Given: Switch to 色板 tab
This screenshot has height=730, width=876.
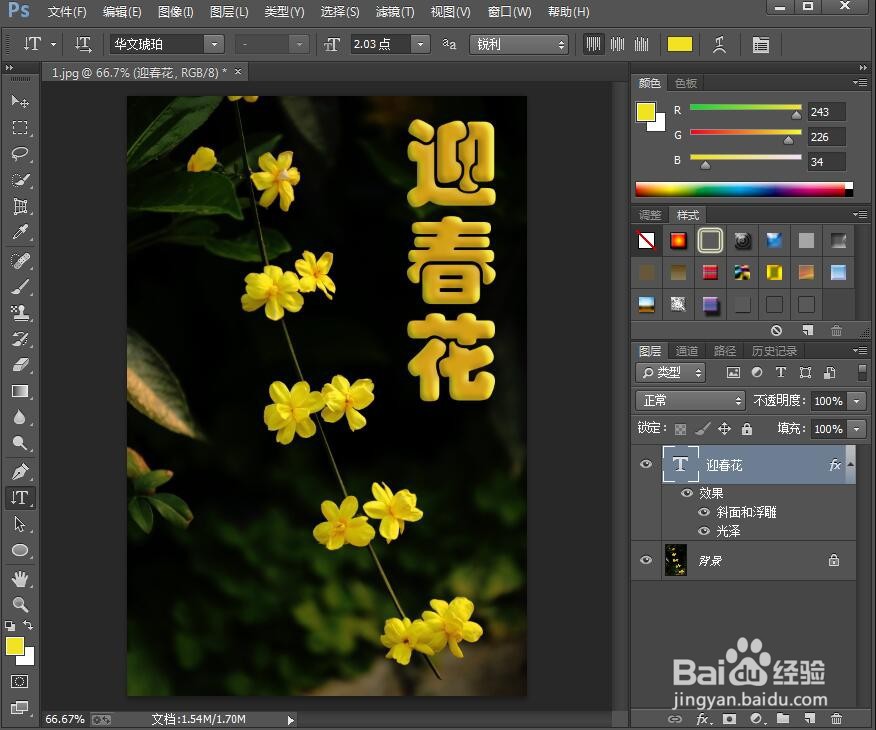Looking at the screenshot, I should click(x=685, y=83).
